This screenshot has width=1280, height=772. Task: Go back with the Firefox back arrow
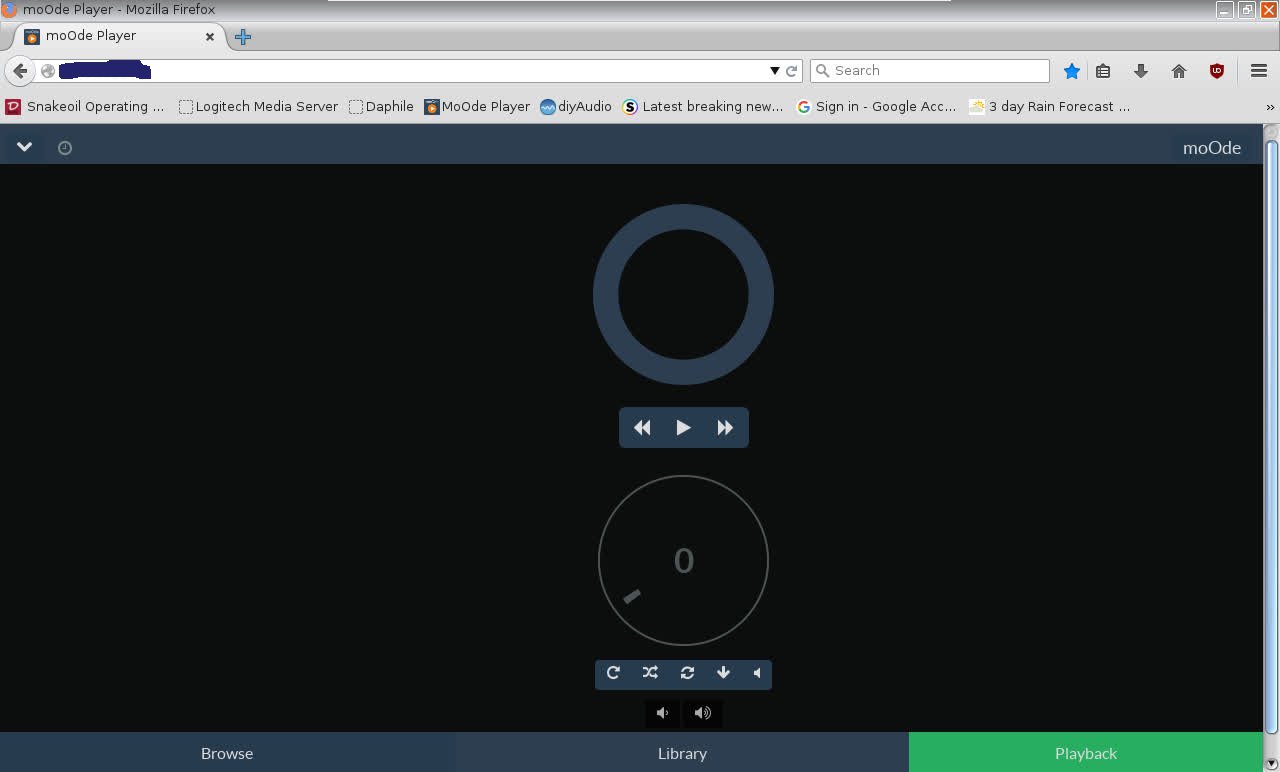(x=20, y=71)
